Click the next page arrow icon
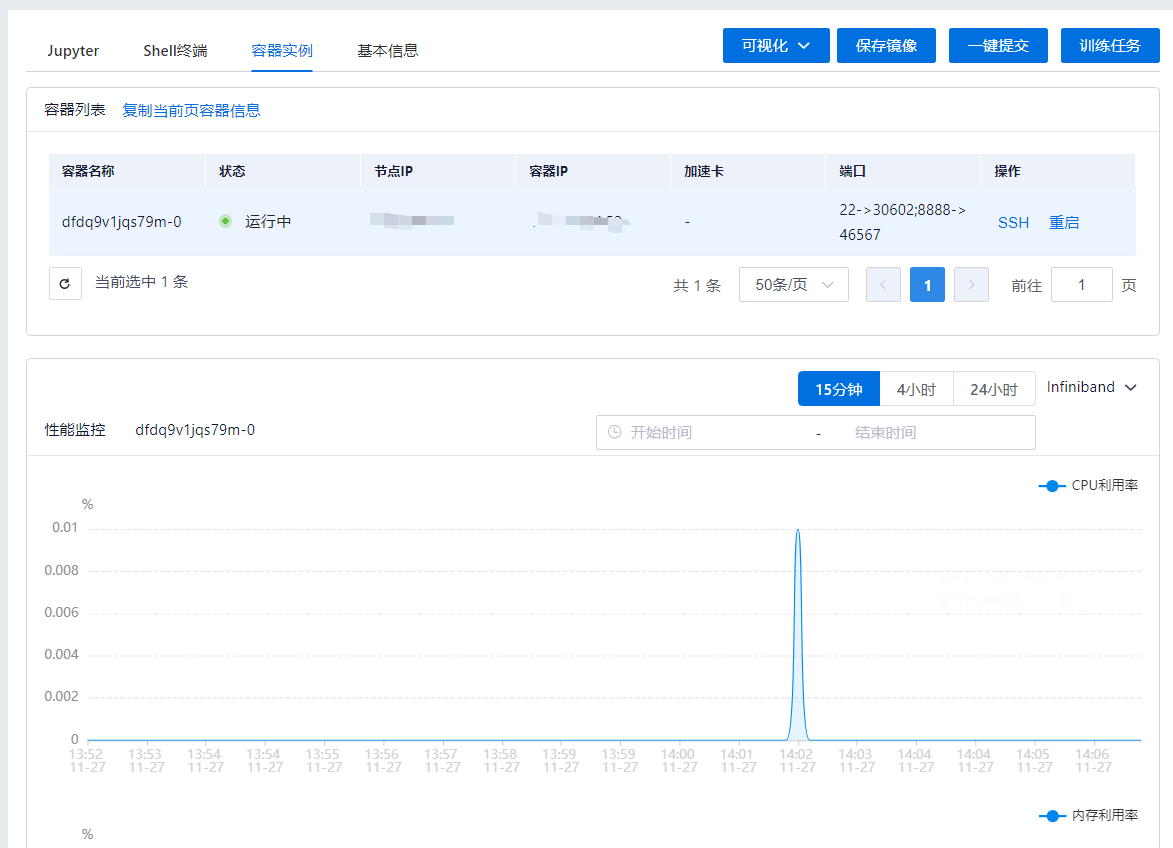The width and height of the screenshot is (1173, 848). click(x=971, y=285)
